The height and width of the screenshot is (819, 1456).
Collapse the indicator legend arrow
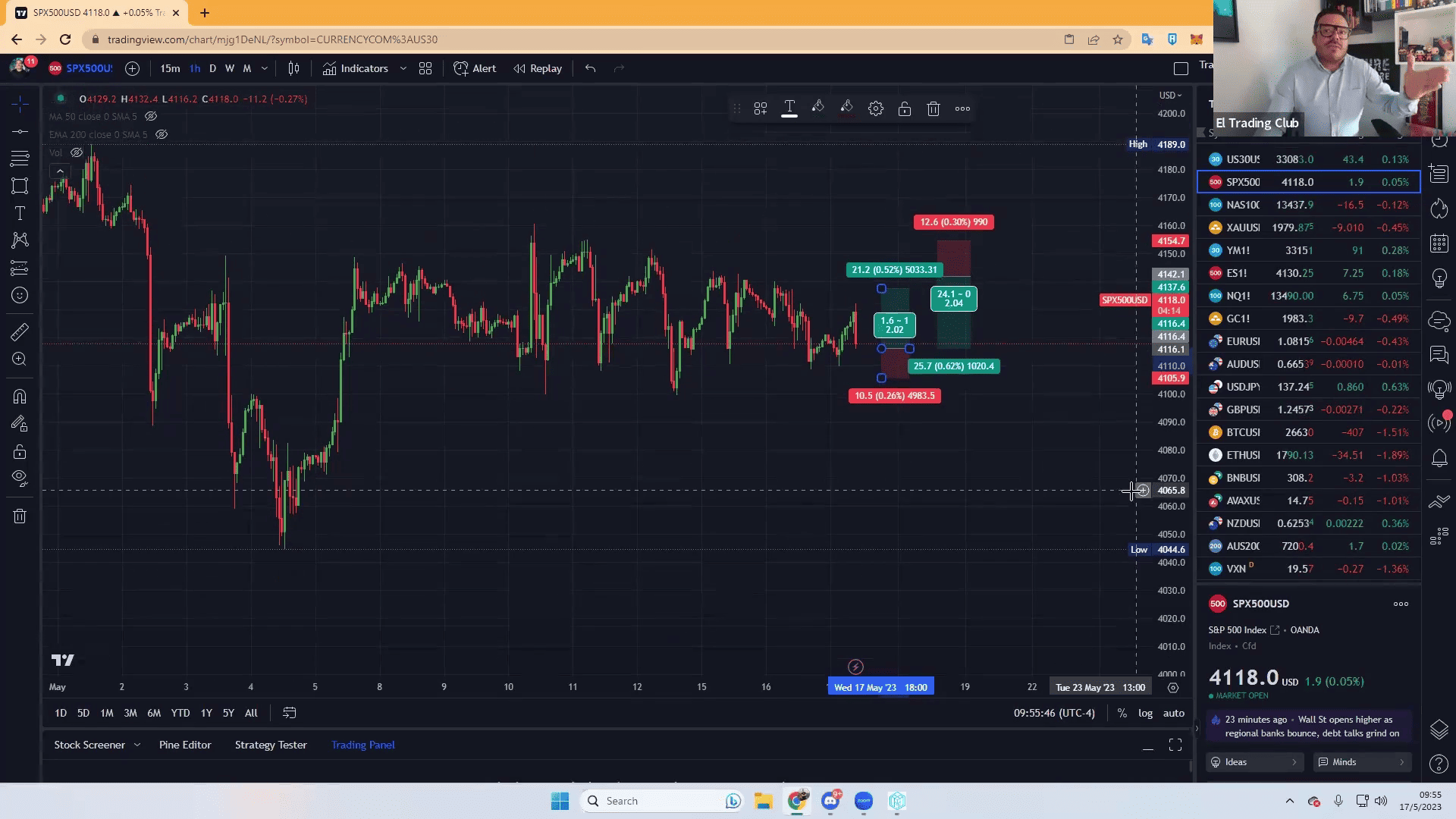60,171
